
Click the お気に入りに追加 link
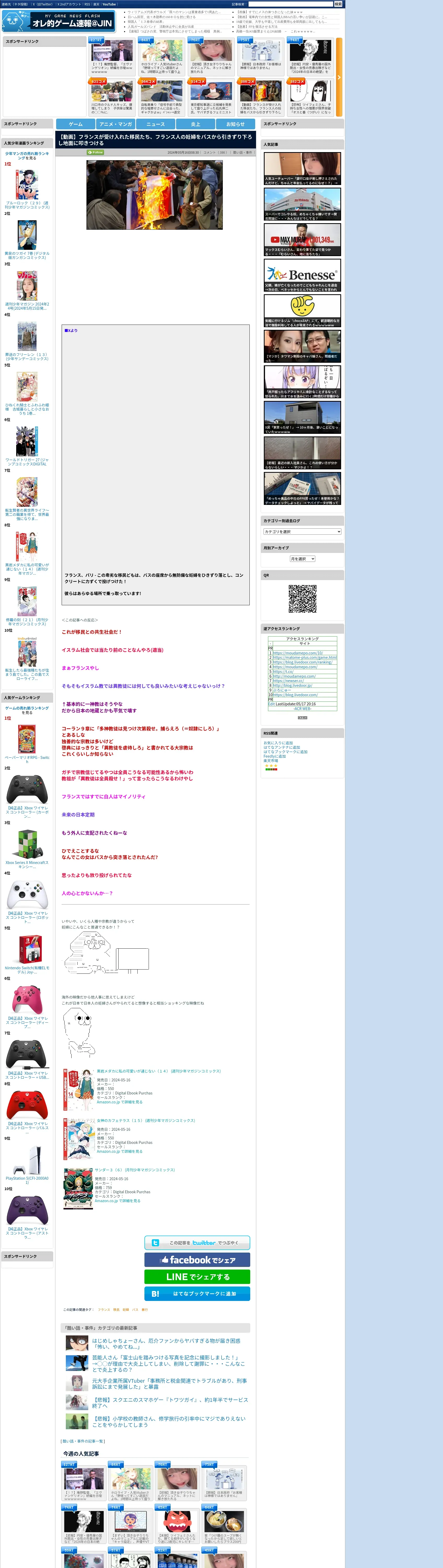[278, 743]
